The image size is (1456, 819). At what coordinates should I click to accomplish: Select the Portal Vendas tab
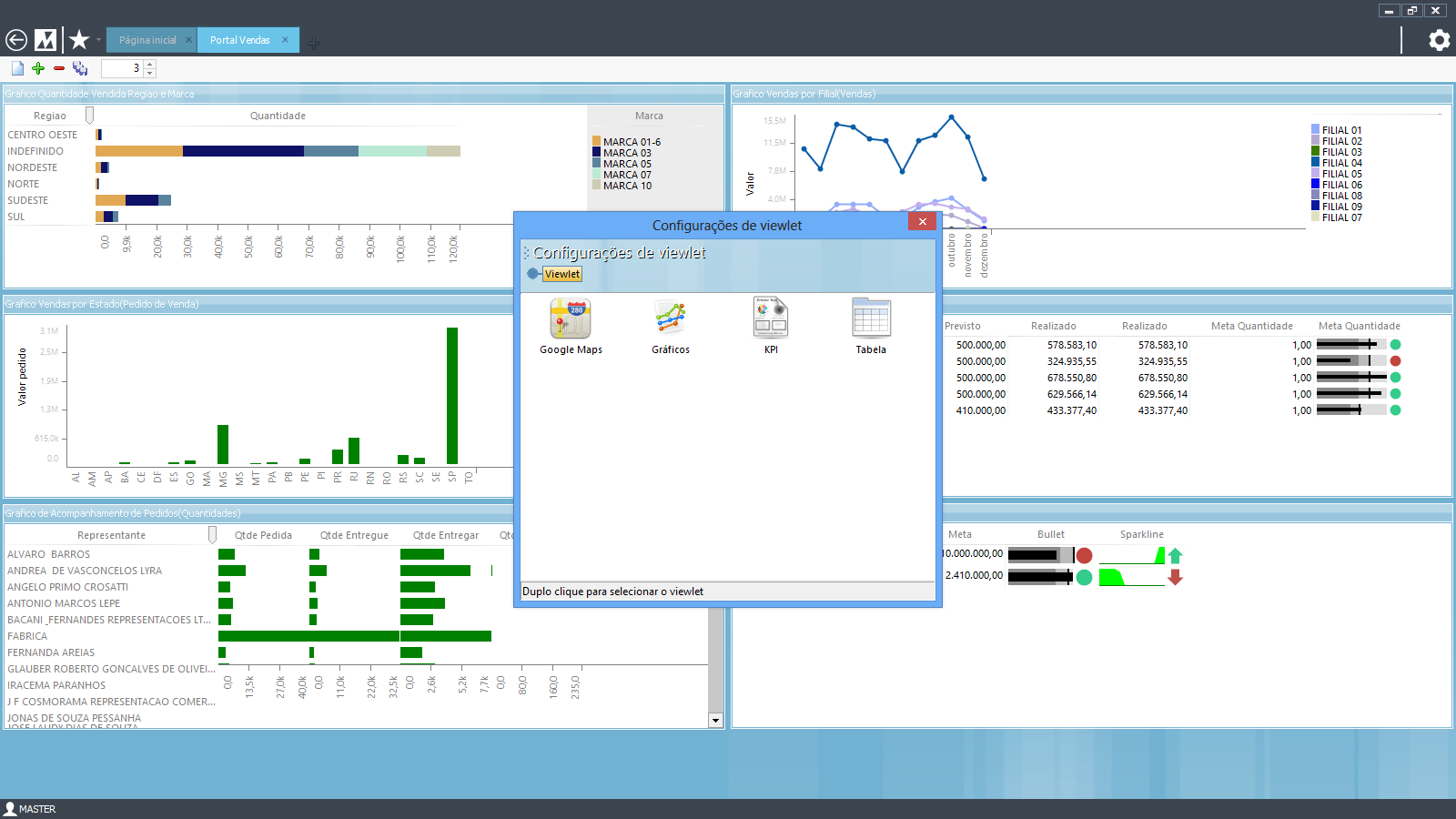(x=240, y=40)
